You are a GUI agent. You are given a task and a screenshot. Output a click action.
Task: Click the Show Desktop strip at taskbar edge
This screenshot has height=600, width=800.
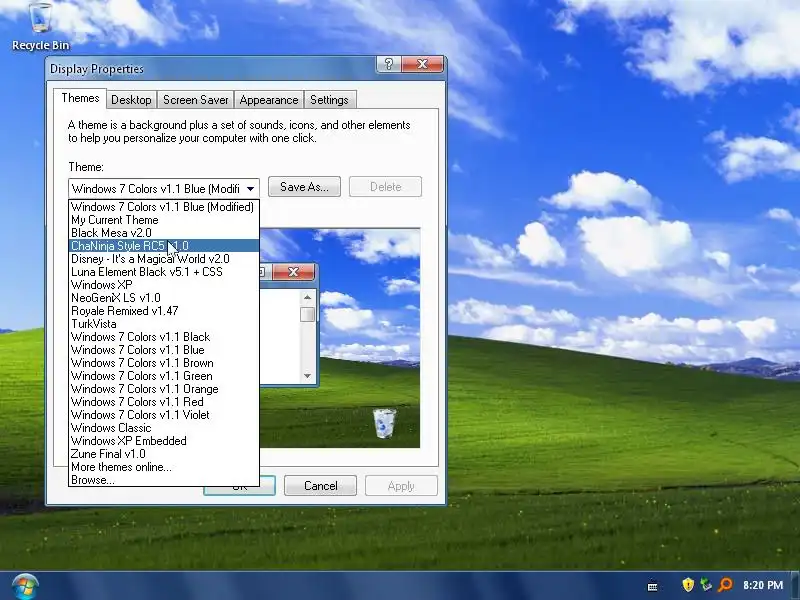(x=796, y=586)
